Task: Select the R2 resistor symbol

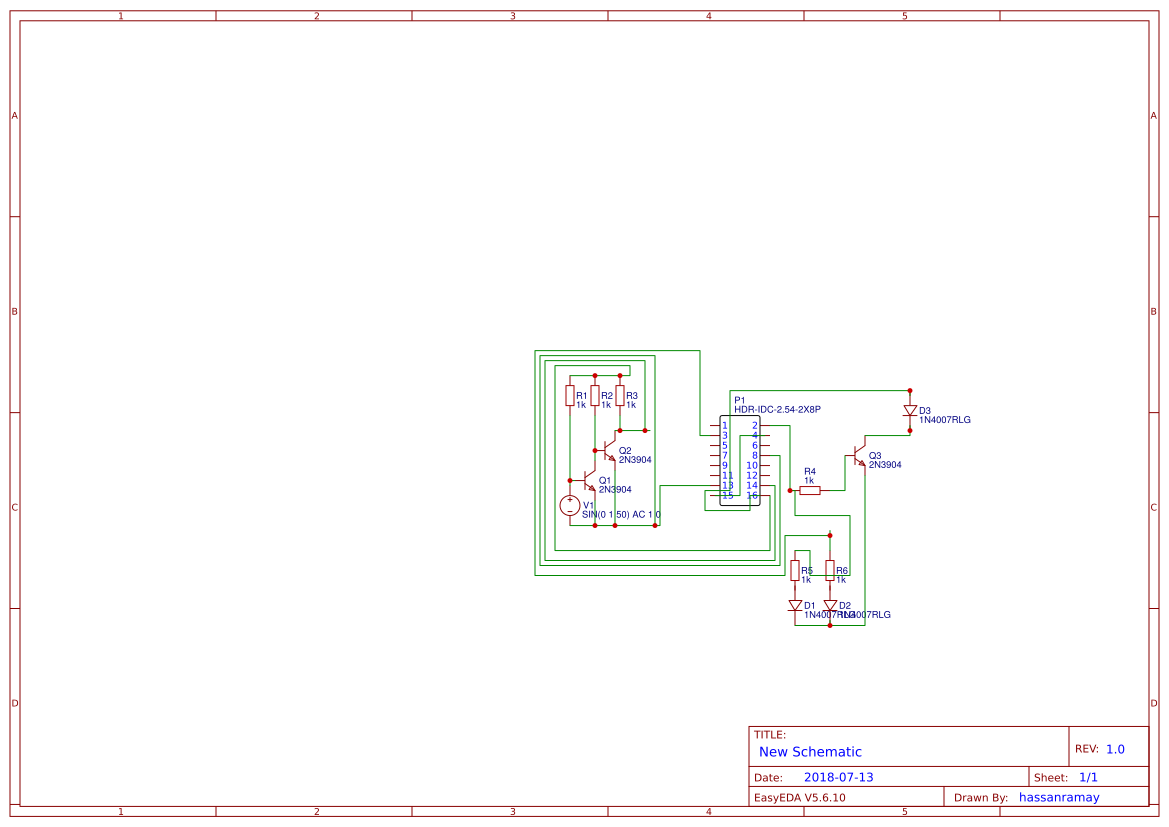Action: coord(595,396)
